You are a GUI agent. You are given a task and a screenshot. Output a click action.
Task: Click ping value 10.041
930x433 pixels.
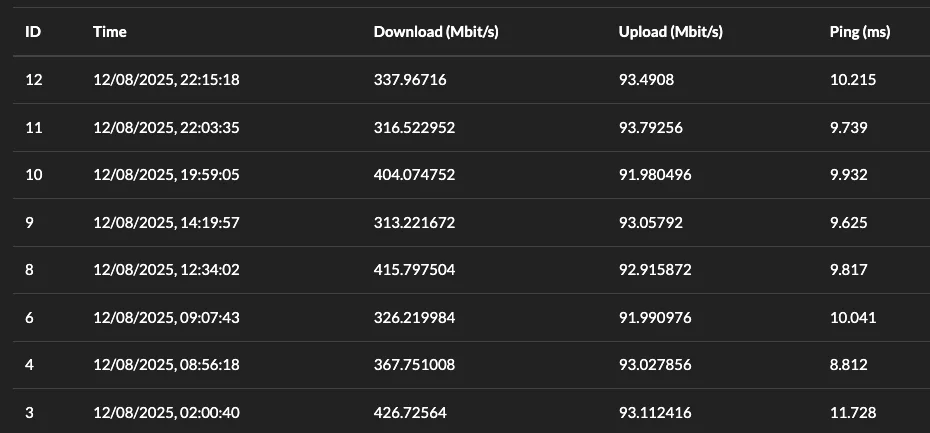[x=852, y=317]
